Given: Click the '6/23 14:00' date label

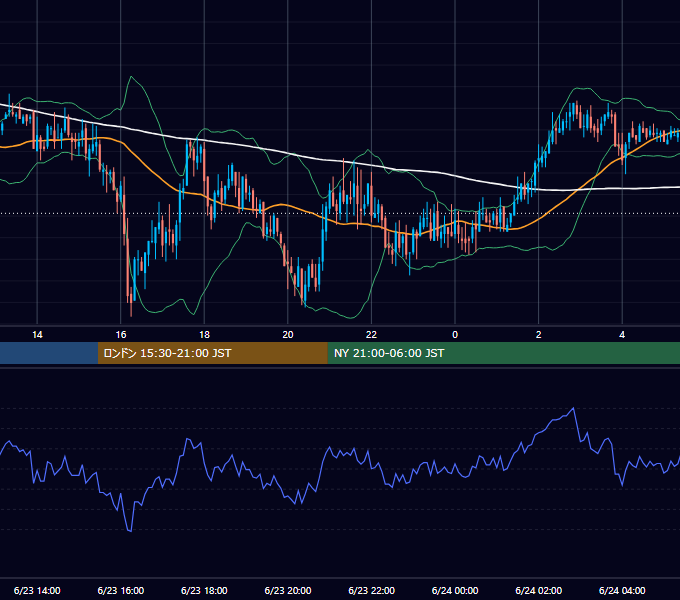Looking at the screenshot, I should (37, 590).
